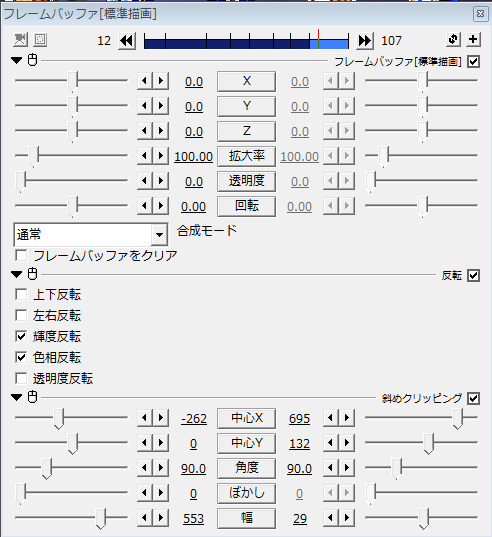
Task: Increase left 幅 value with right arrow
Action: tap(161, 518)
